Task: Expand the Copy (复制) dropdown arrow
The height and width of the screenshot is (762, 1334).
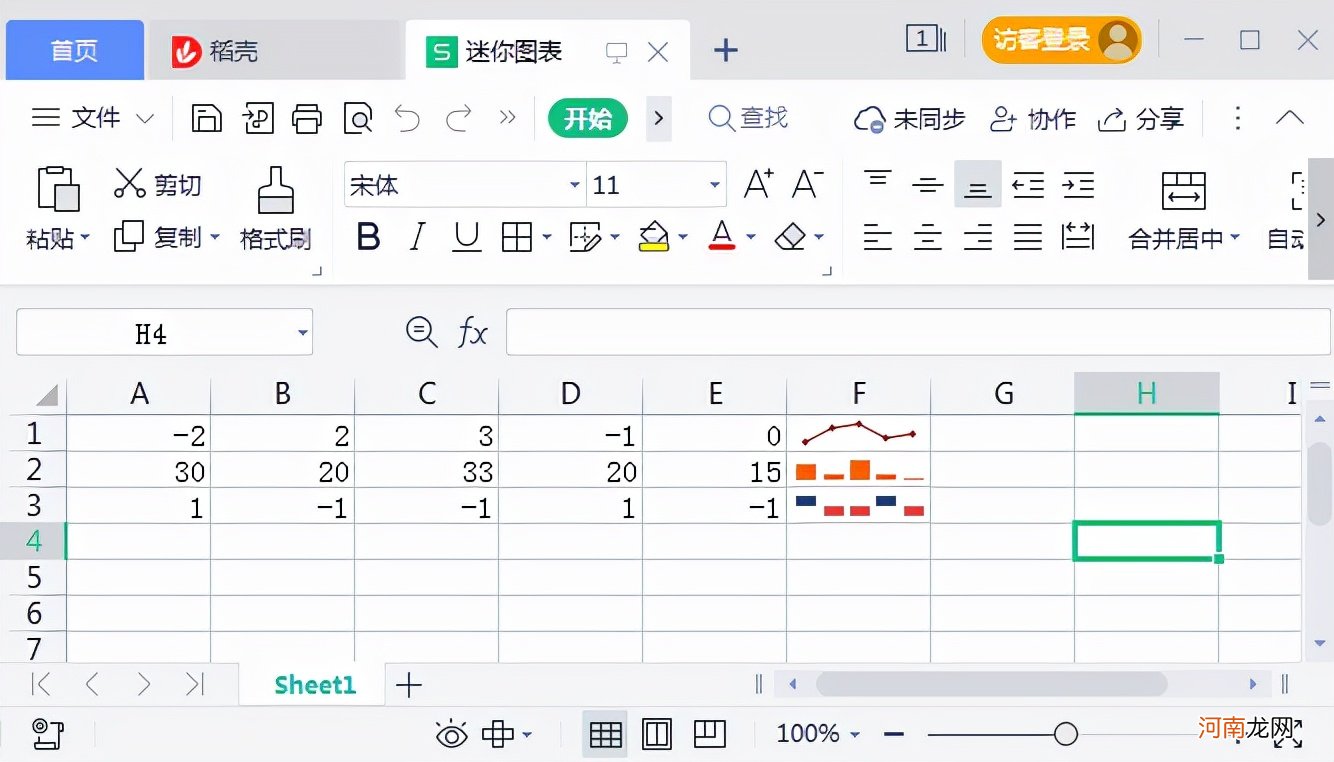Action: (x=214, y=238)
